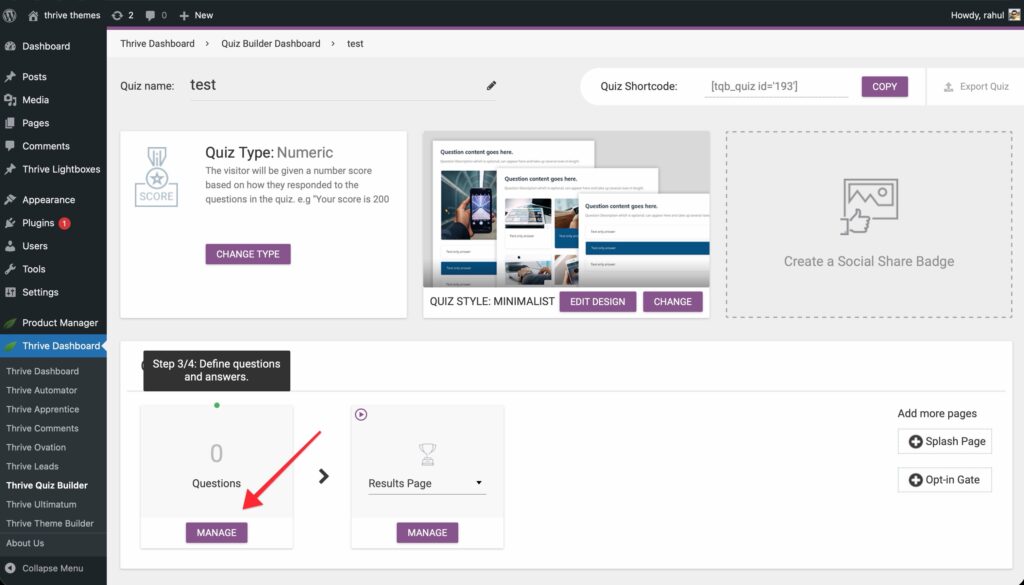This screenshot has width=1024, height=585.
Task: Click the updates icon showing 2
Action: tap(123, 15)
